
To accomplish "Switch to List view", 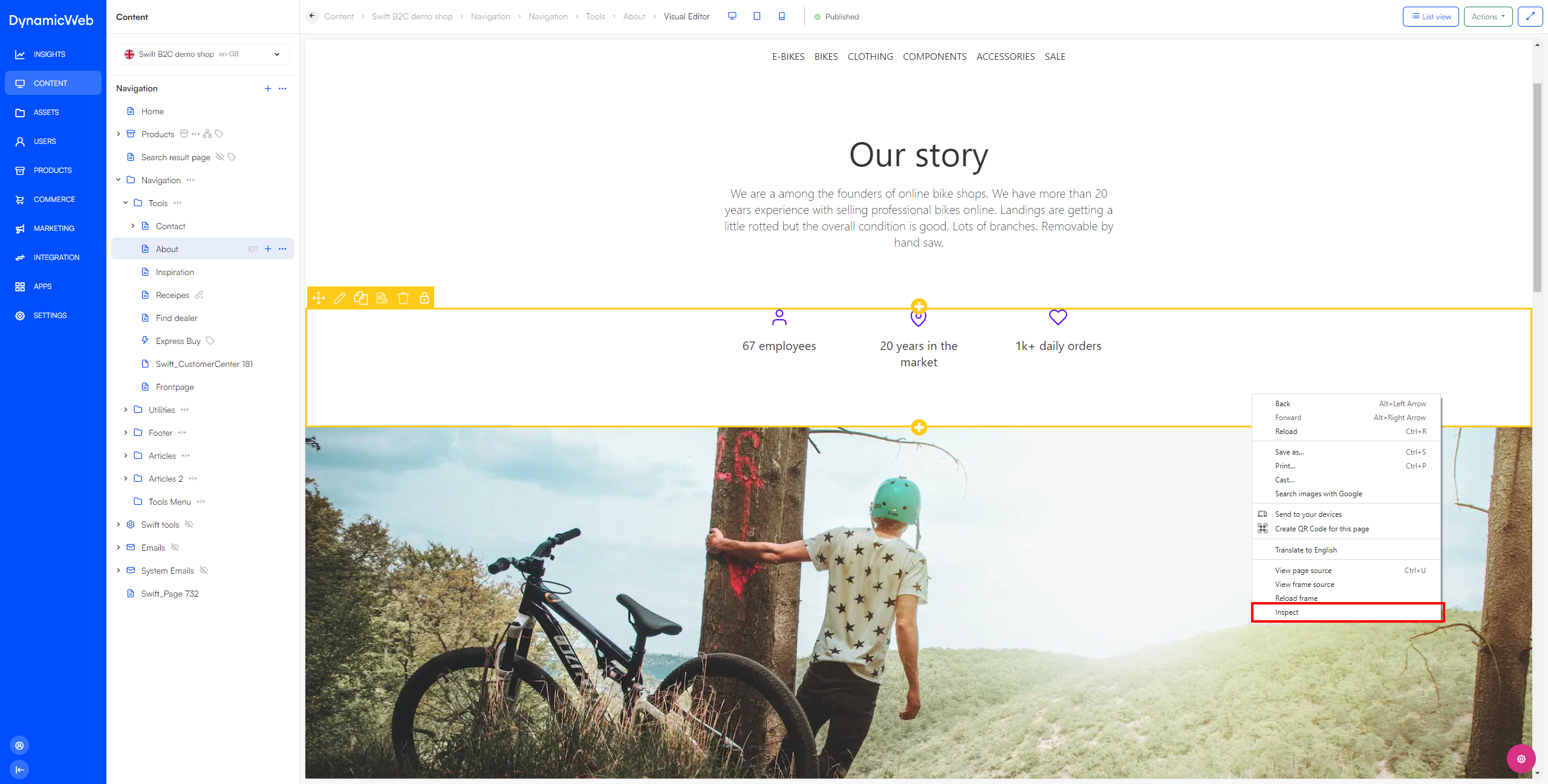I will [1431, 16].
